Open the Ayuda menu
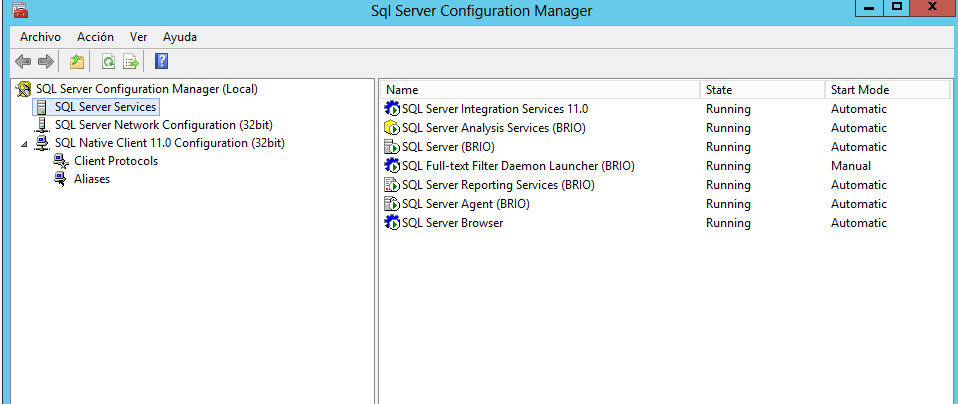This screenshot has height=404, width=958. tap(180, 37)
